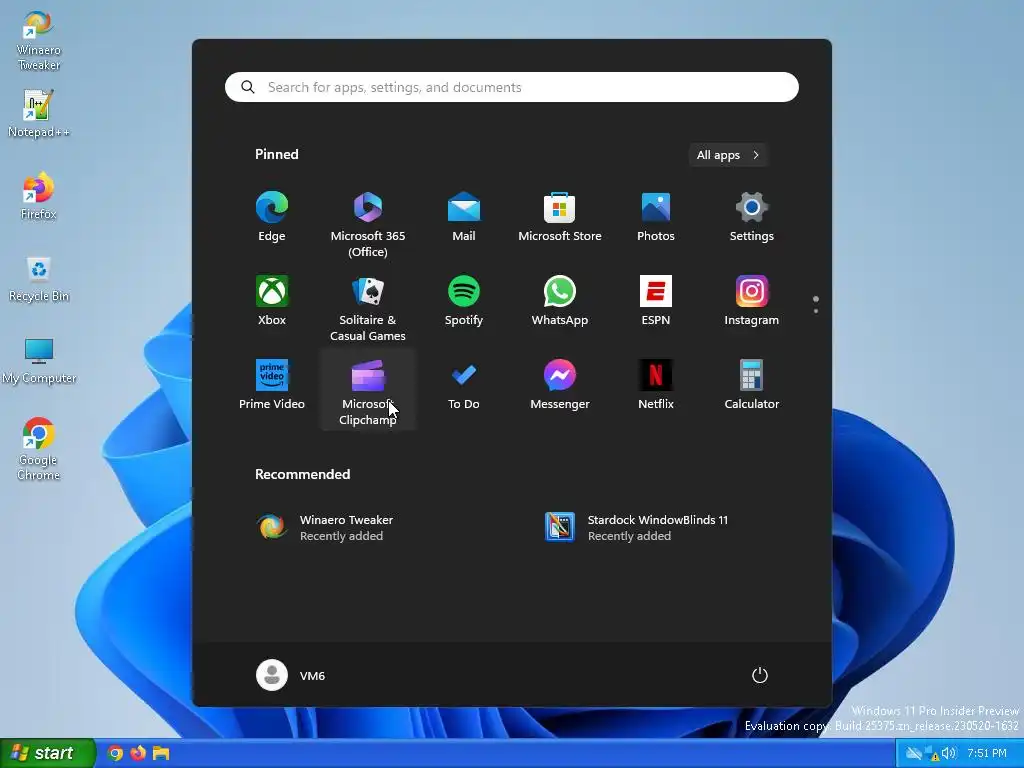Image resolution: width=1024 pixels, height=768 pixels.
Task: Select My Computer desktop icon
Action: coord(39,360)
